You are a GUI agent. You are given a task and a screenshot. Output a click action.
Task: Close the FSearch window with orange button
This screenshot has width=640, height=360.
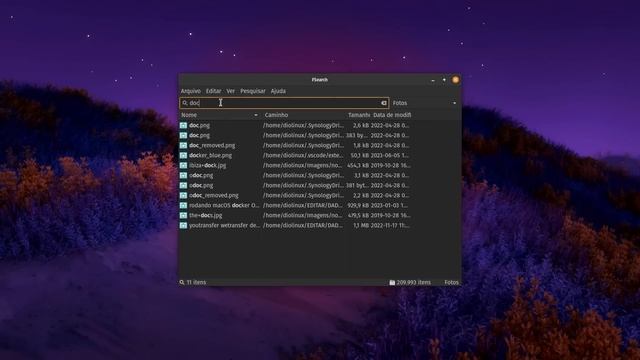click(x=456, y=80)
